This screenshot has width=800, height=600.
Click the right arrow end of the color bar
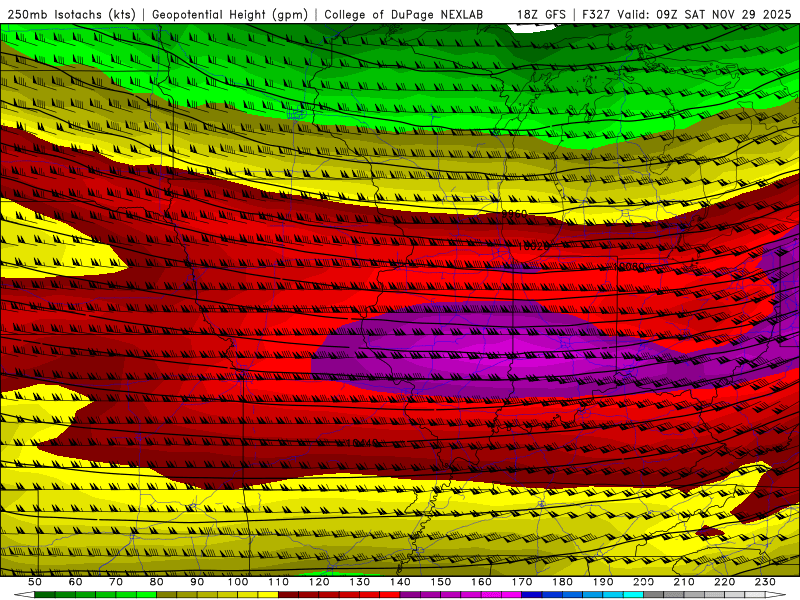click(776, 595)
